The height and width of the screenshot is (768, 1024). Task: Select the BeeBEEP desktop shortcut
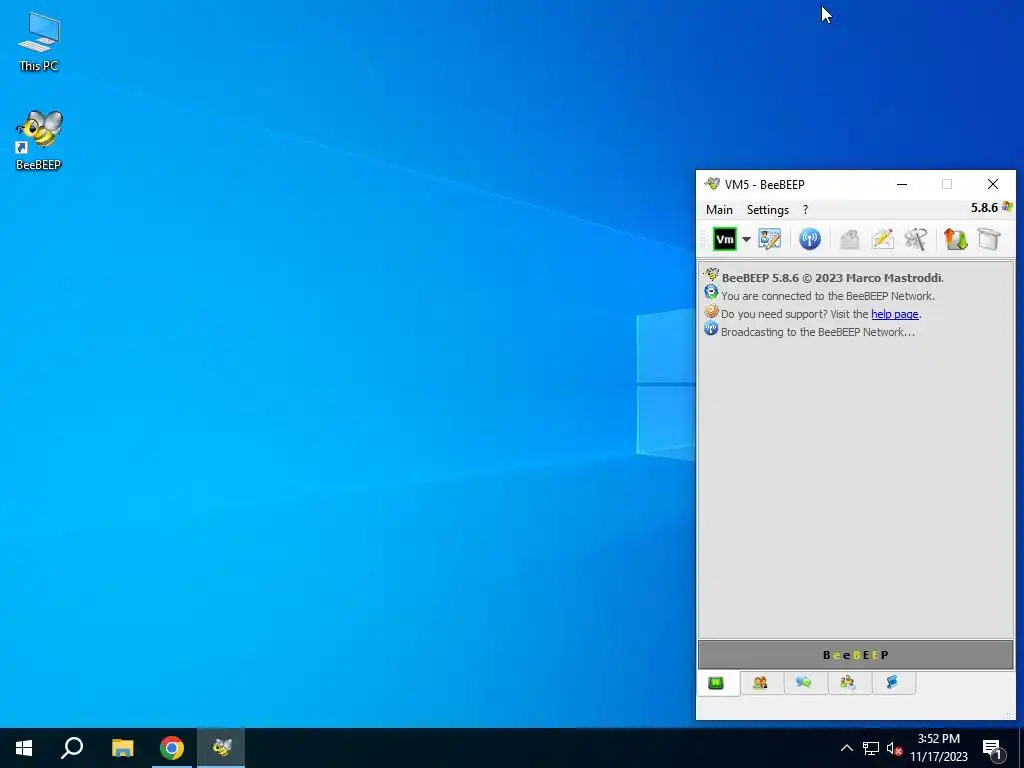pos(39,140)
